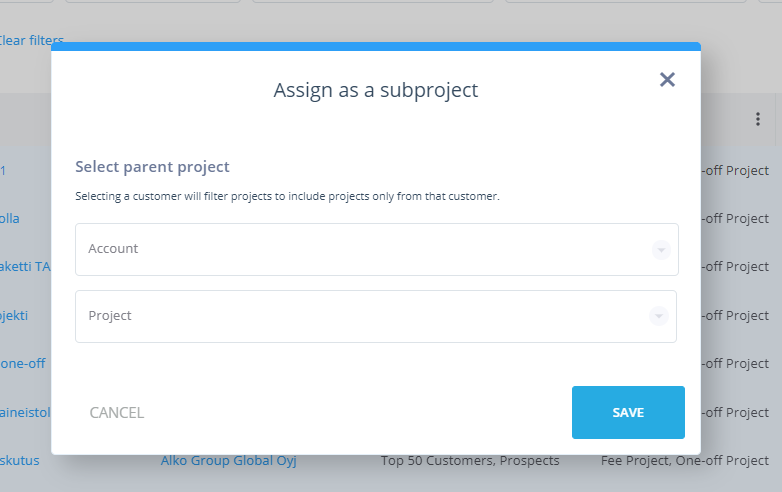The image size is (782, 492).
Task: Select the 'Top 50 Customers, Prospects' cell
Action: [x=470, y=461]
